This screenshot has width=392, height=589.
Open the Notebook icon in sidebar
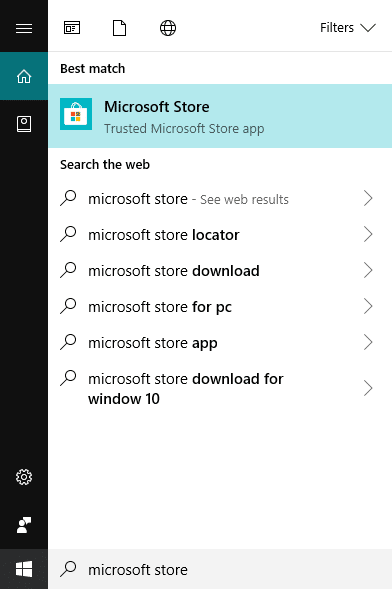(x=24, y=124)
